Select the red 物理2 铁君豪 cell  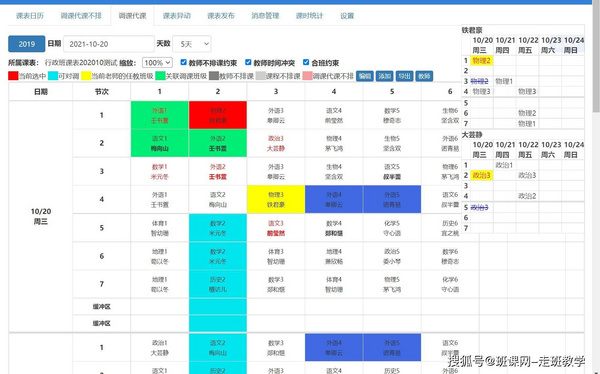click(218, 115)
